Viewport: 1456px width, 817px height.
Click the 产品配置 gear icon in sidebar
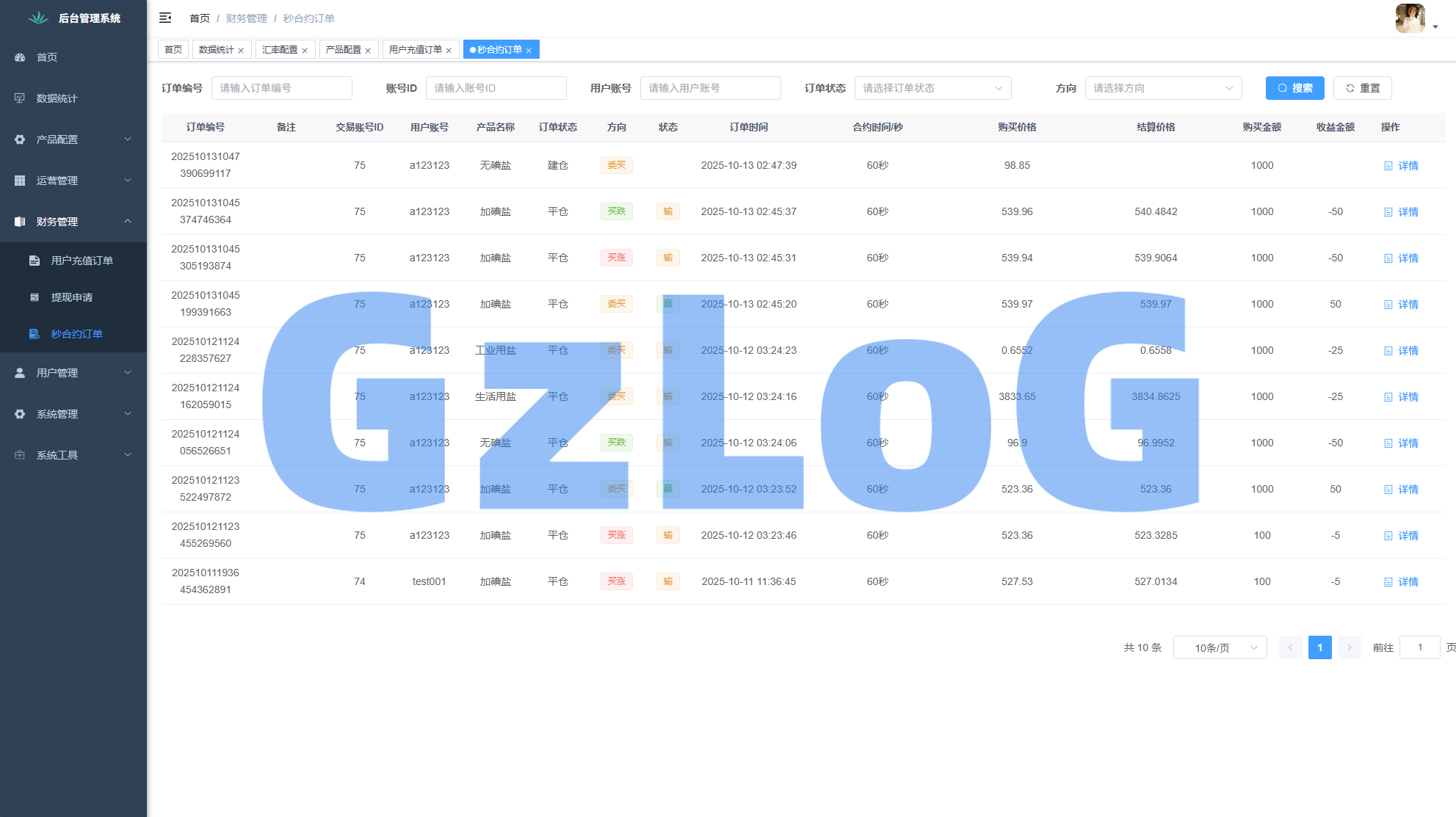20,139
